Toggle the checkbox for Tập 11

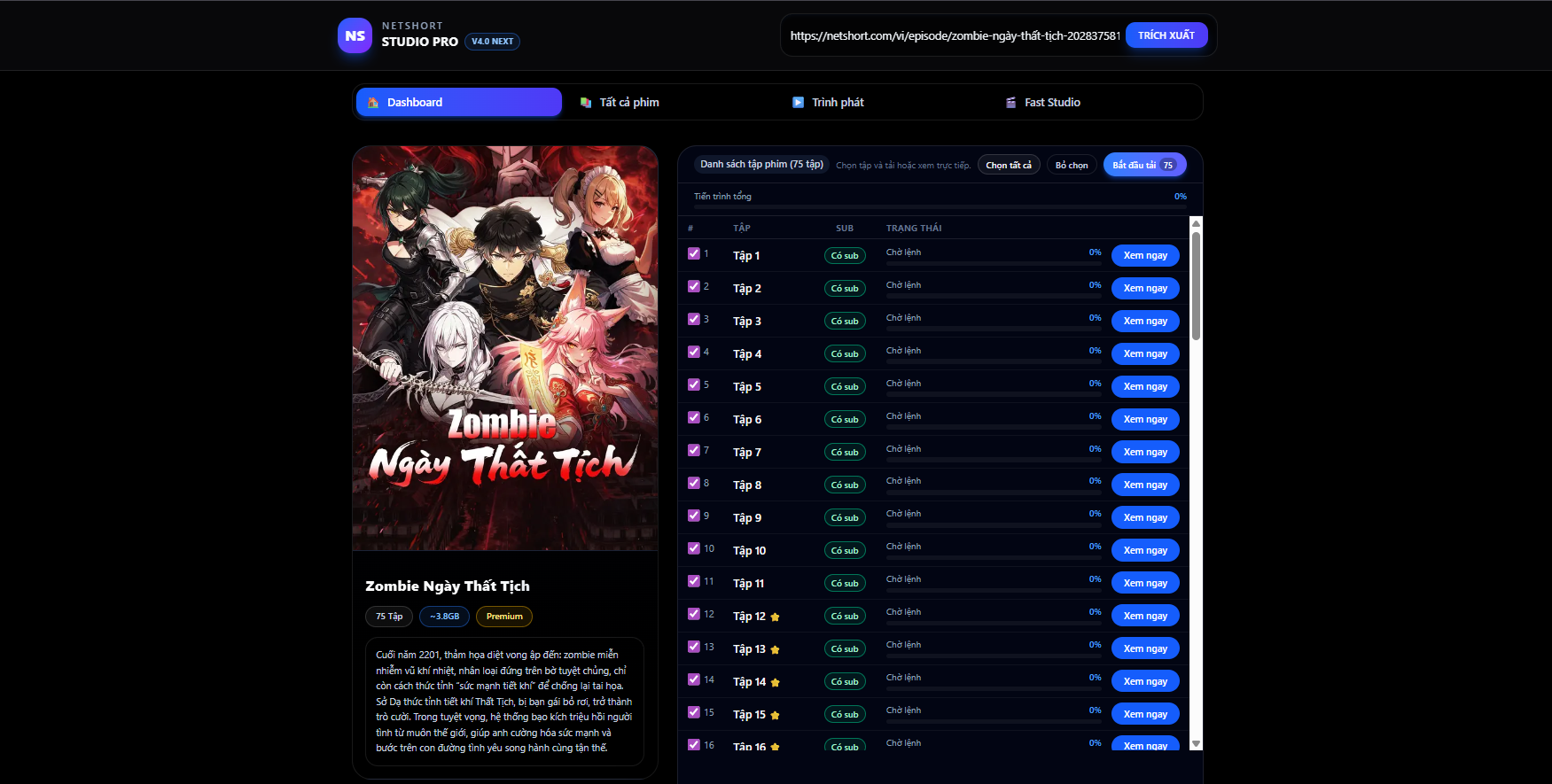[x=694, y=581]
